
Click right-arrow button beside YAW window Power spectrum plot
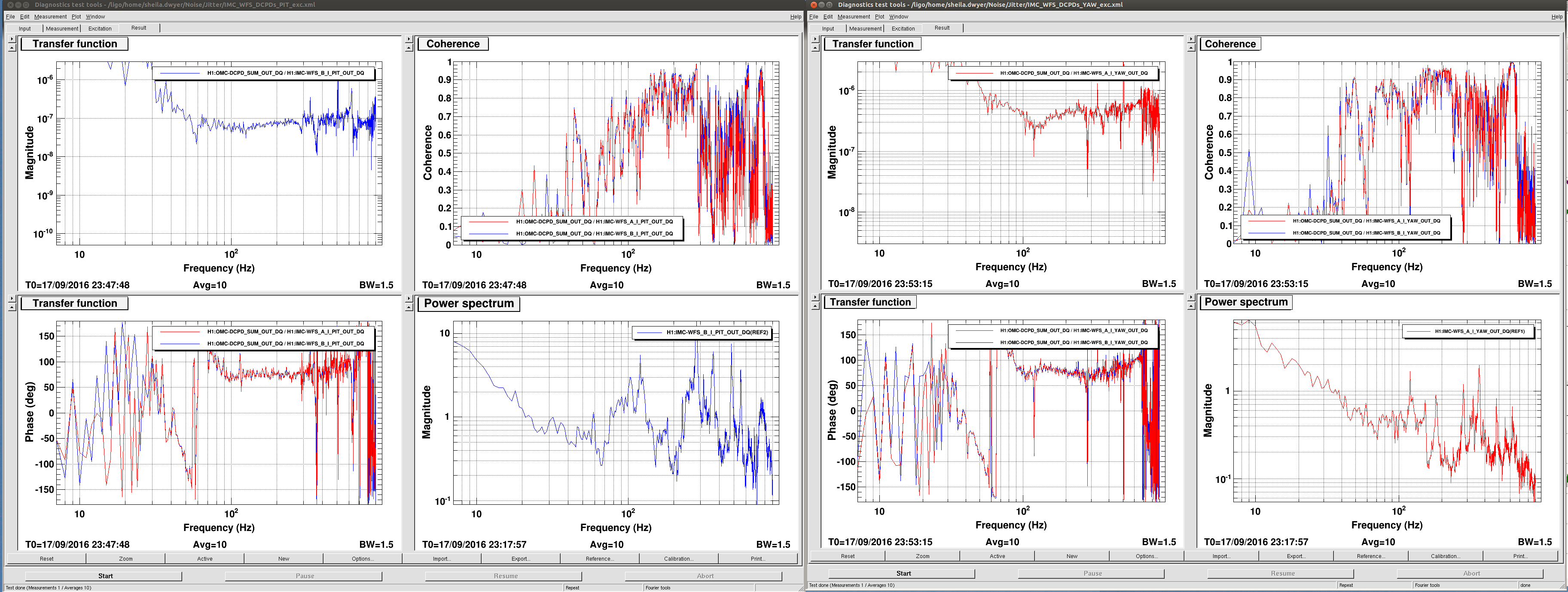(x=1191, y=298)
